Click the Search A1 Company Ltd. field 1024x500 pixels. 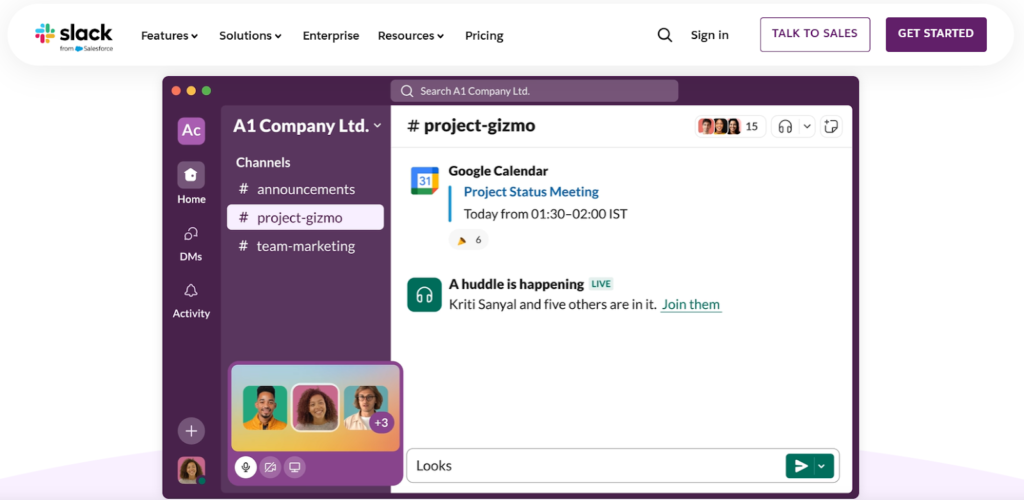[x=534, y=91]
